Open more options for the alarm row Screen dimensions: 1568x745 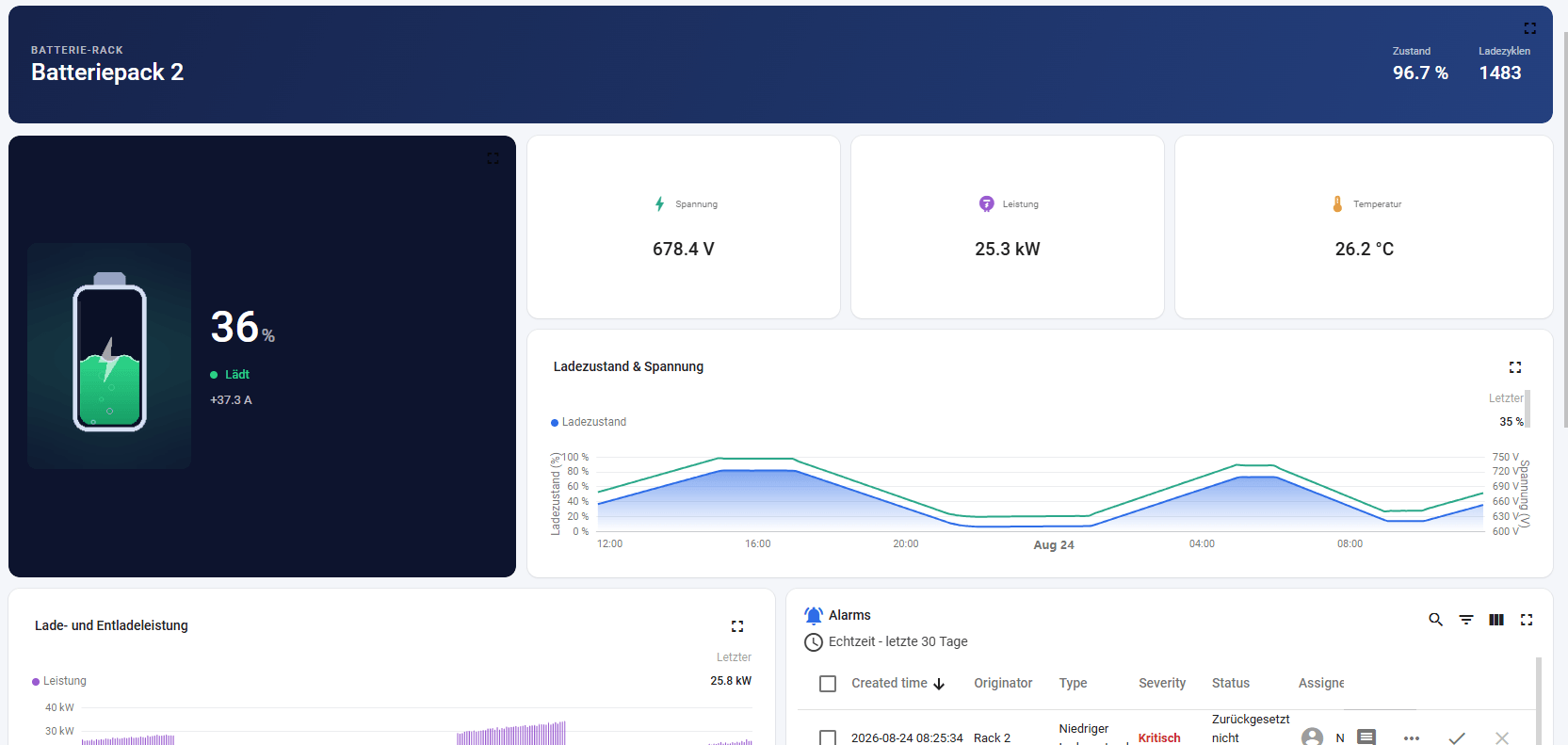point(1412,738)
